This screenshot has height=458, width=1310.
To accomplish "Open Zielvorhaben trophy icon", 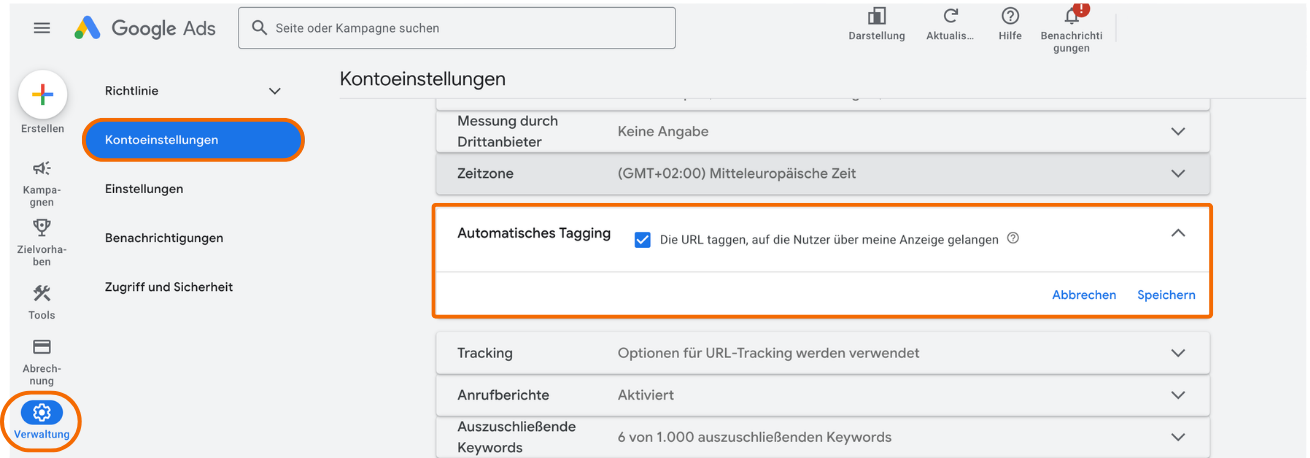I will [x=42, y=228].
